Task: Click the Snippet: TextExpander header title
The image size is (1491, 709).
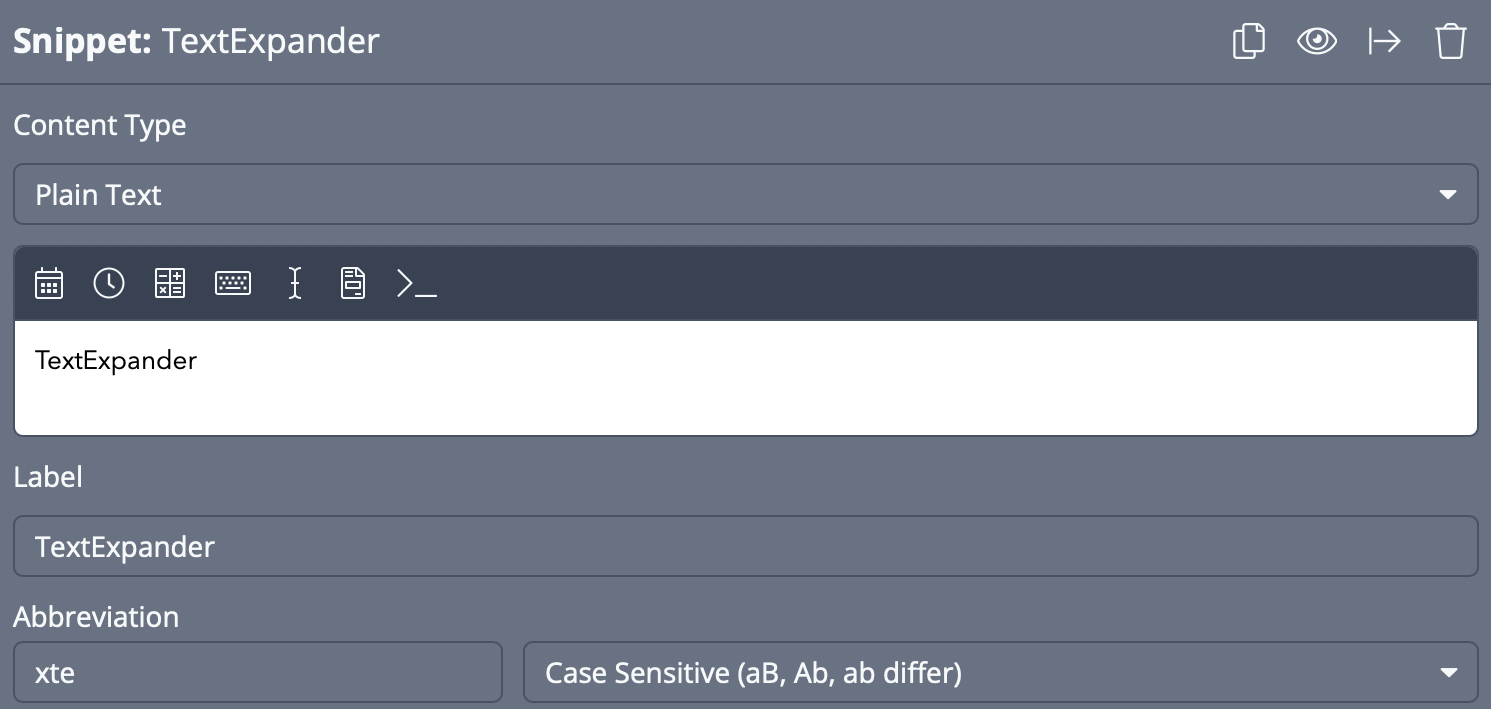Action: coord(196,42)
